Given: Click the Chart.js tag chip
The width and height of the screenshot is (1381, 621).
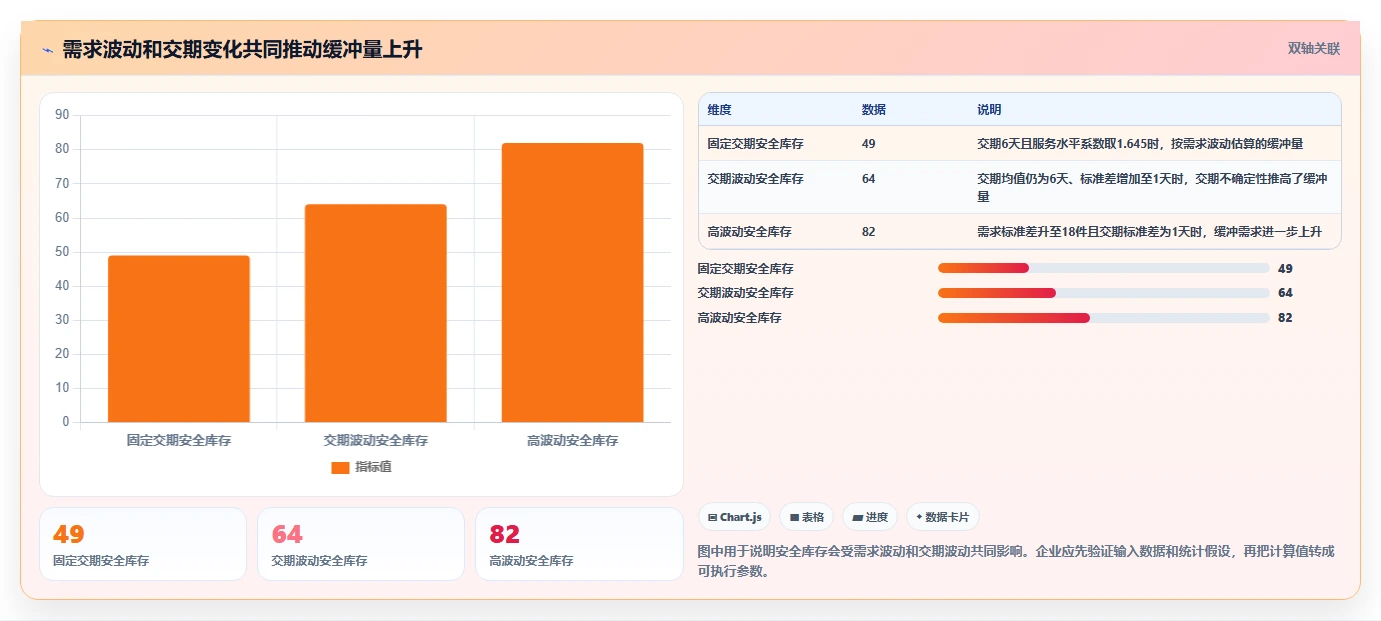Looking at the screenshot, I should 735,517.
